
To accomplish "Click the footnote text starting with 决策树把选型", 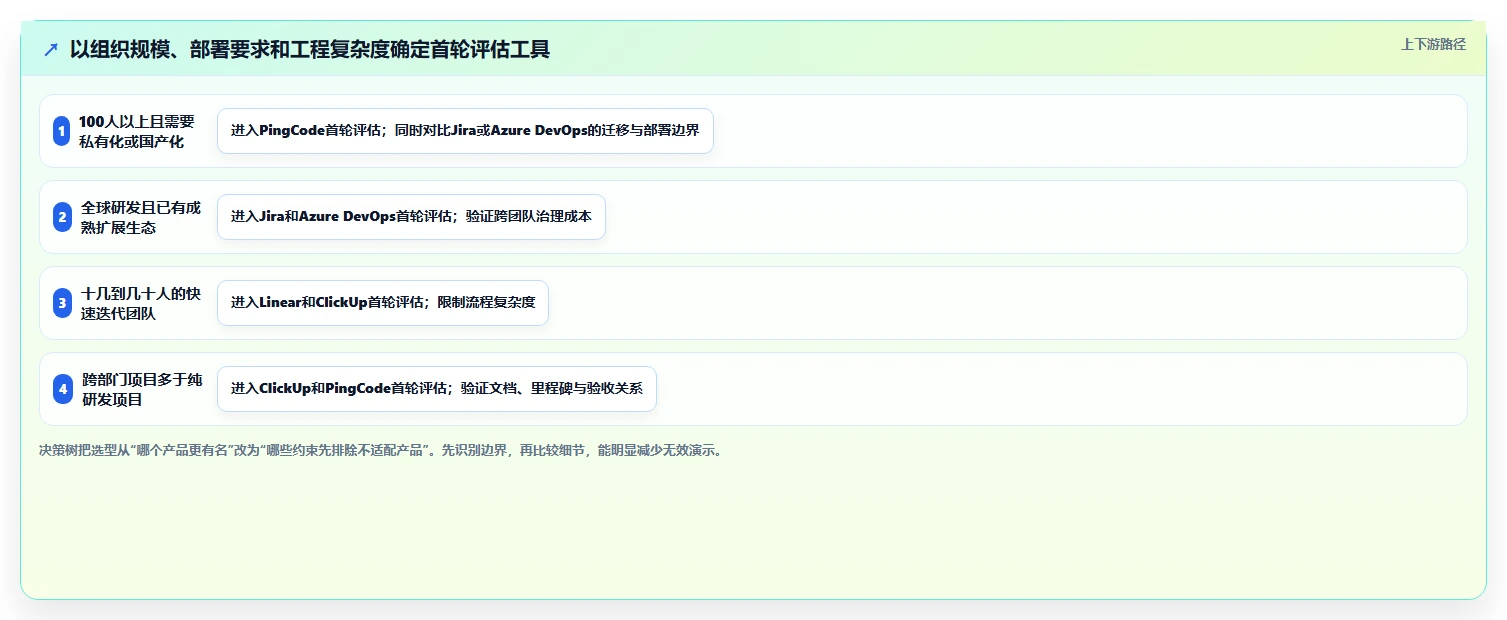I will point(380,451).
